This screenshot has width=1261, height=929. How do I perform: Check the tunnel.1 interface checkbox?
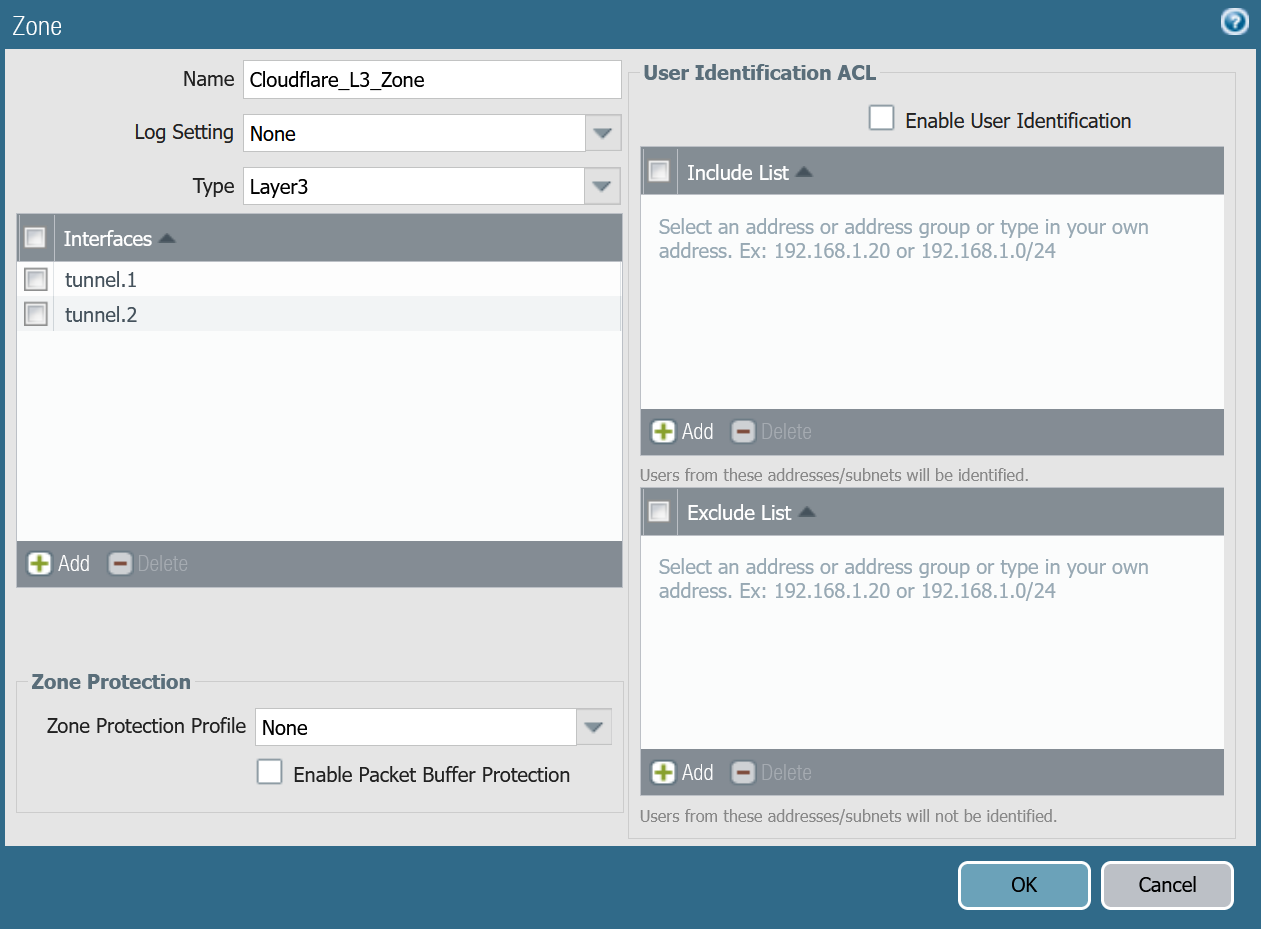pos(35,279)
